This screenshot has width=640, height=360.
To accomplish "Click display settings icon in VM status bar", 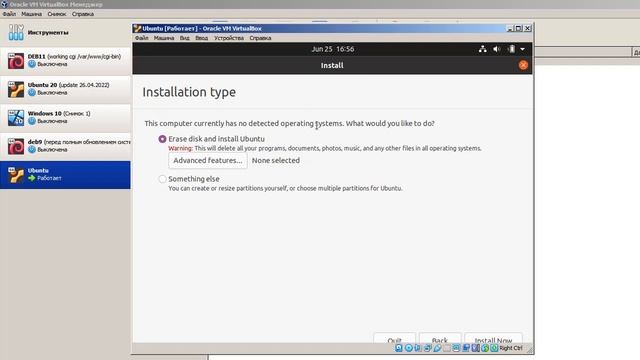I will tap(456, 348).
